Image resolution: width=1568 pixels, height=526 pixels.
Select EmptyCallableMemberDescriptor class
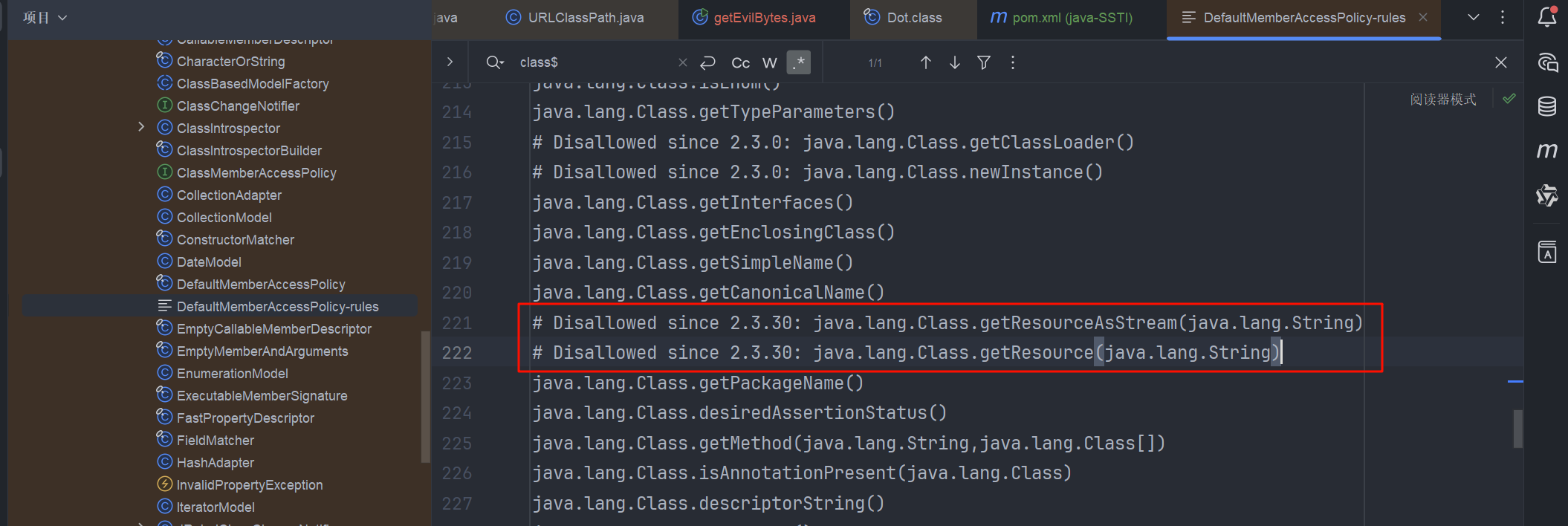point(273,329)
